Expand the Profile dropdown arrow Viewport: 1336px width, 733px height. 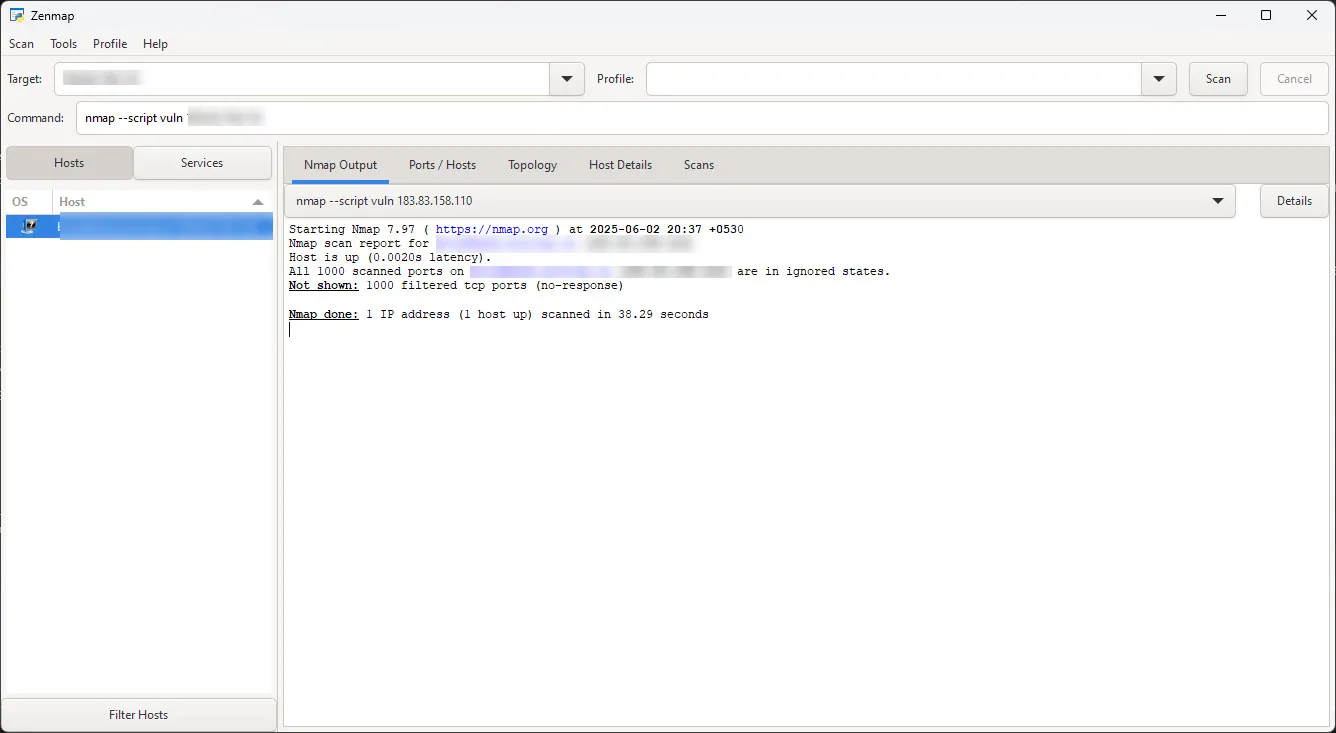pos(1159,79)
